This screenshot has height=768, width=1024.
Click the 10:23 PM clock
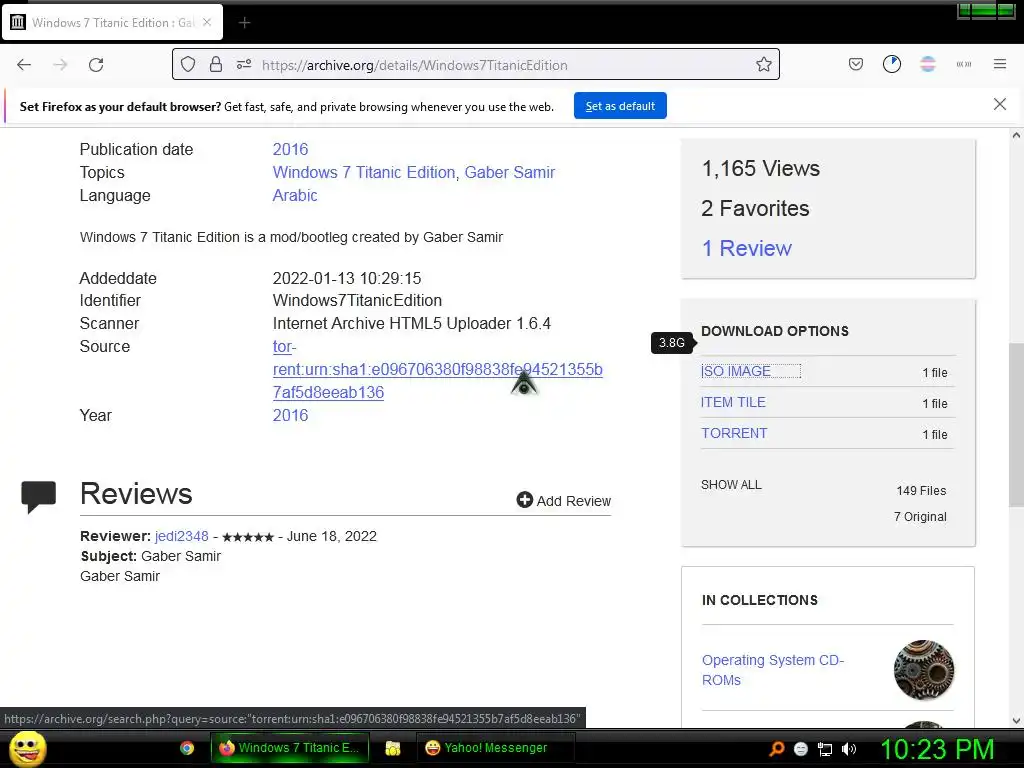point(937,749)
